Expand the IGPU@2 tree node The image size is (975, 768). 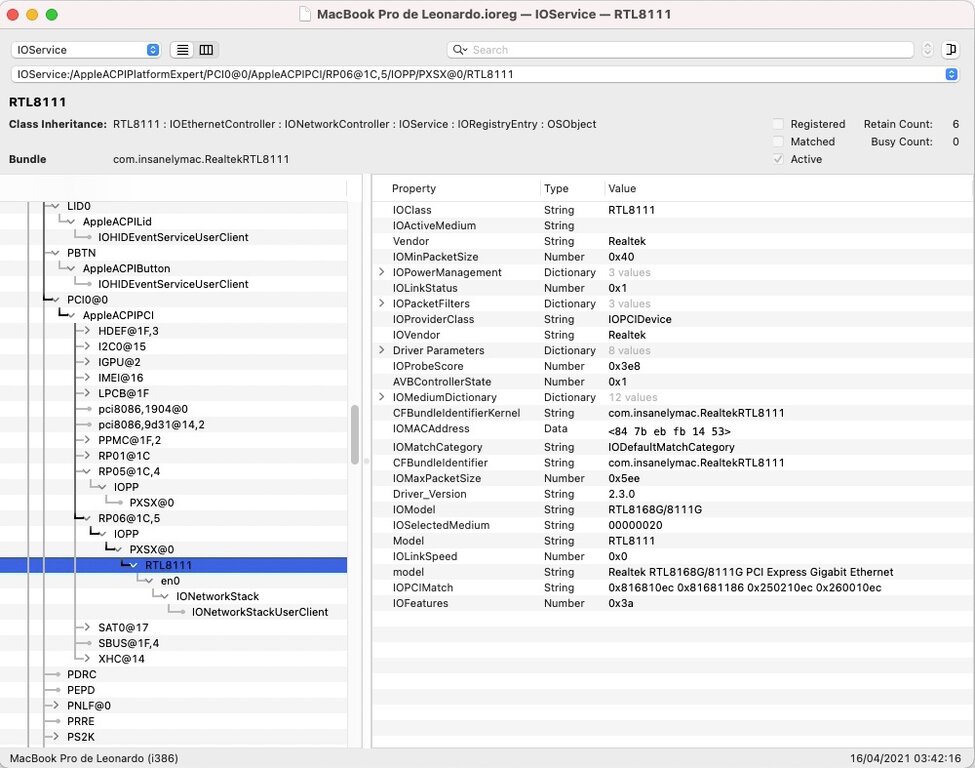point(87,362)
